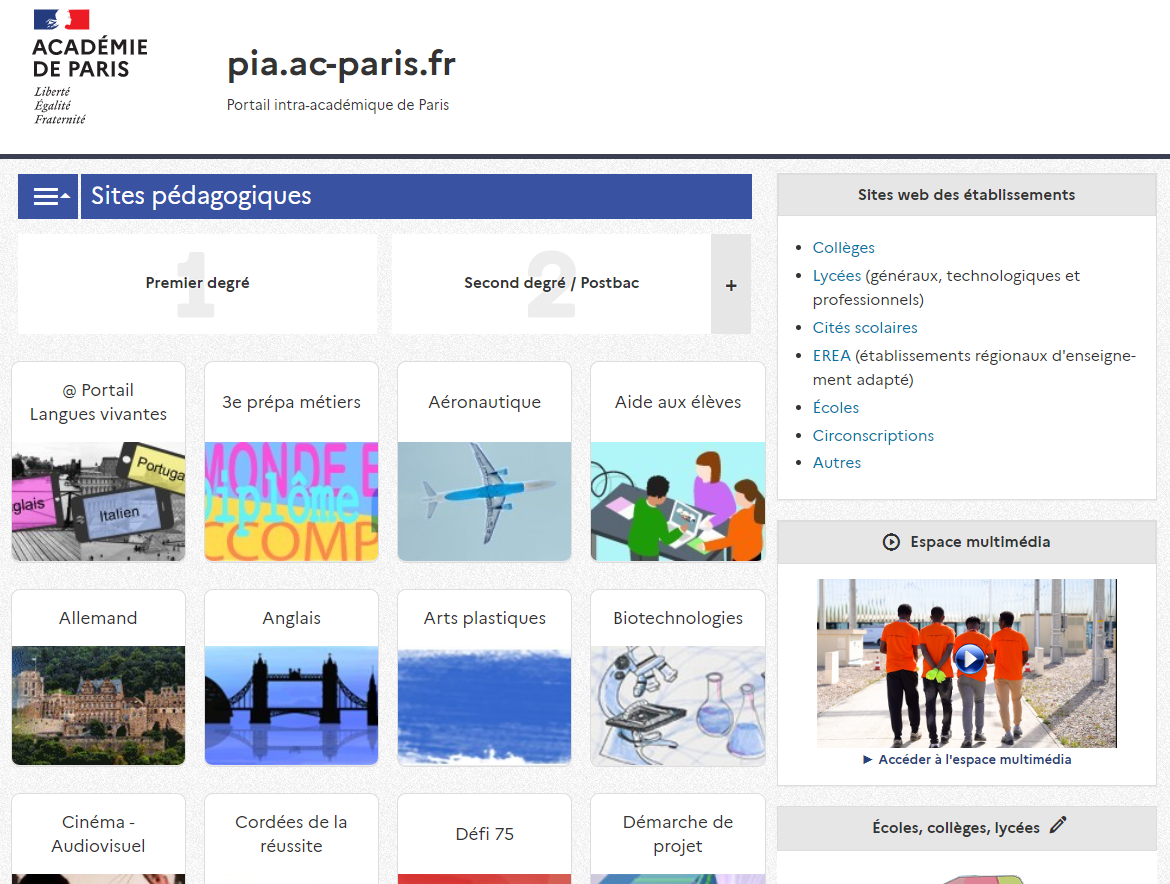The image size is (1170, 884).
Task: Click the Académie de Paris logo
Action: pos(90,67)
